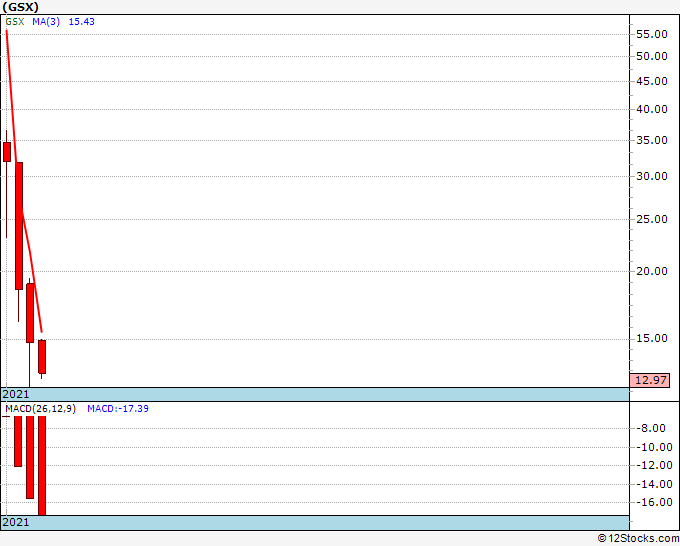
Task: Click the 40.00 price axis label
Action: point(651,109)
